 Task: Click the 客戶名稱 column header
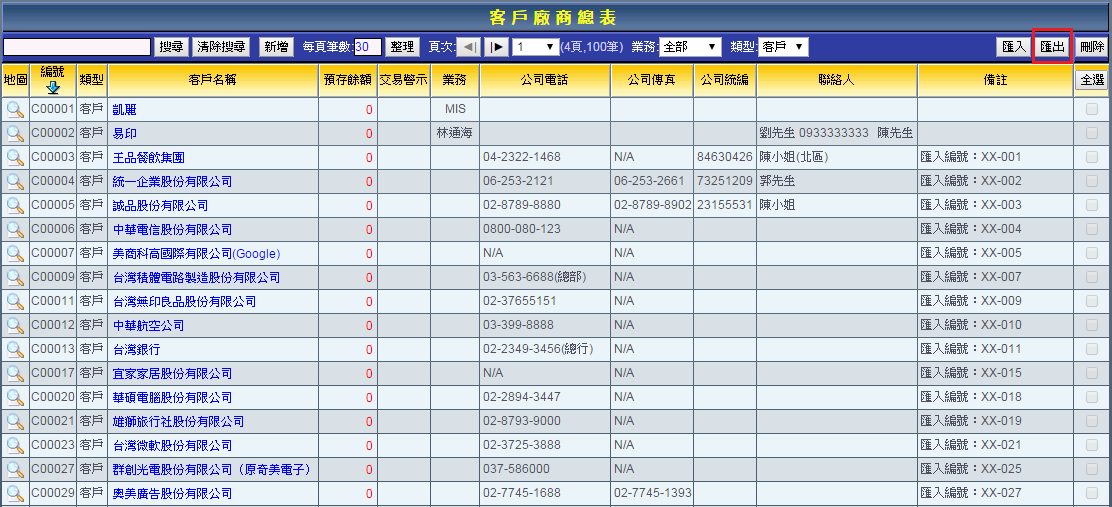point(212,80)
